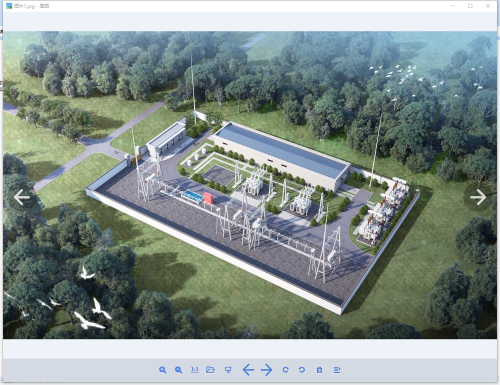Rotate the image counterclockwise
Image resolution: width=500 pixels, height=385 pixels.
(x=302, y=370)
